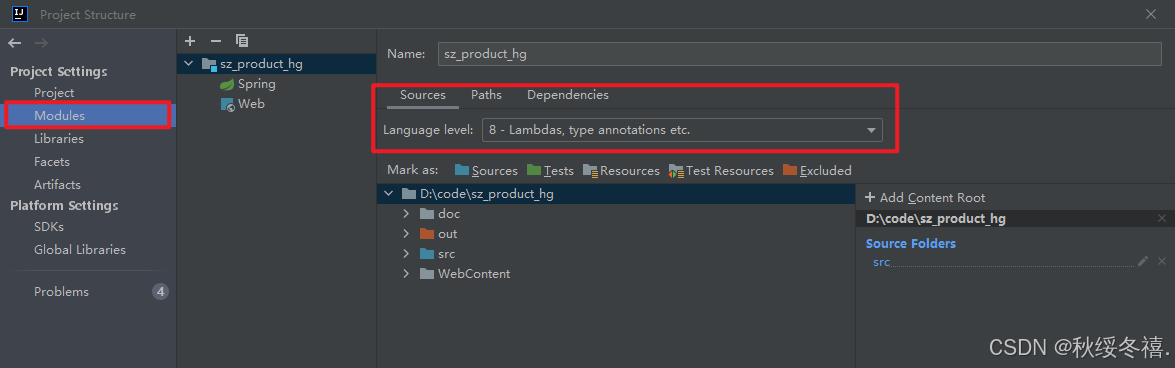Select the D:\code\sz_product_hg root row
The width and height of the screenshot is (1175, 368).
[x=616, y=194]
